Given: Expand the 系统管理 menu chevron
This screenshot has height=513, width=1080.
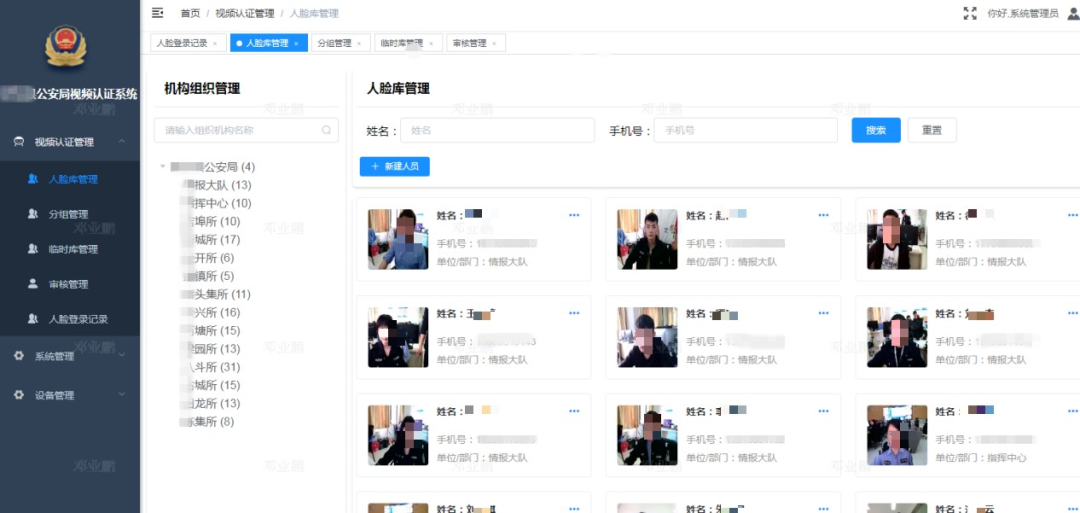Looking at the screenshot, I should coord(122,355).
